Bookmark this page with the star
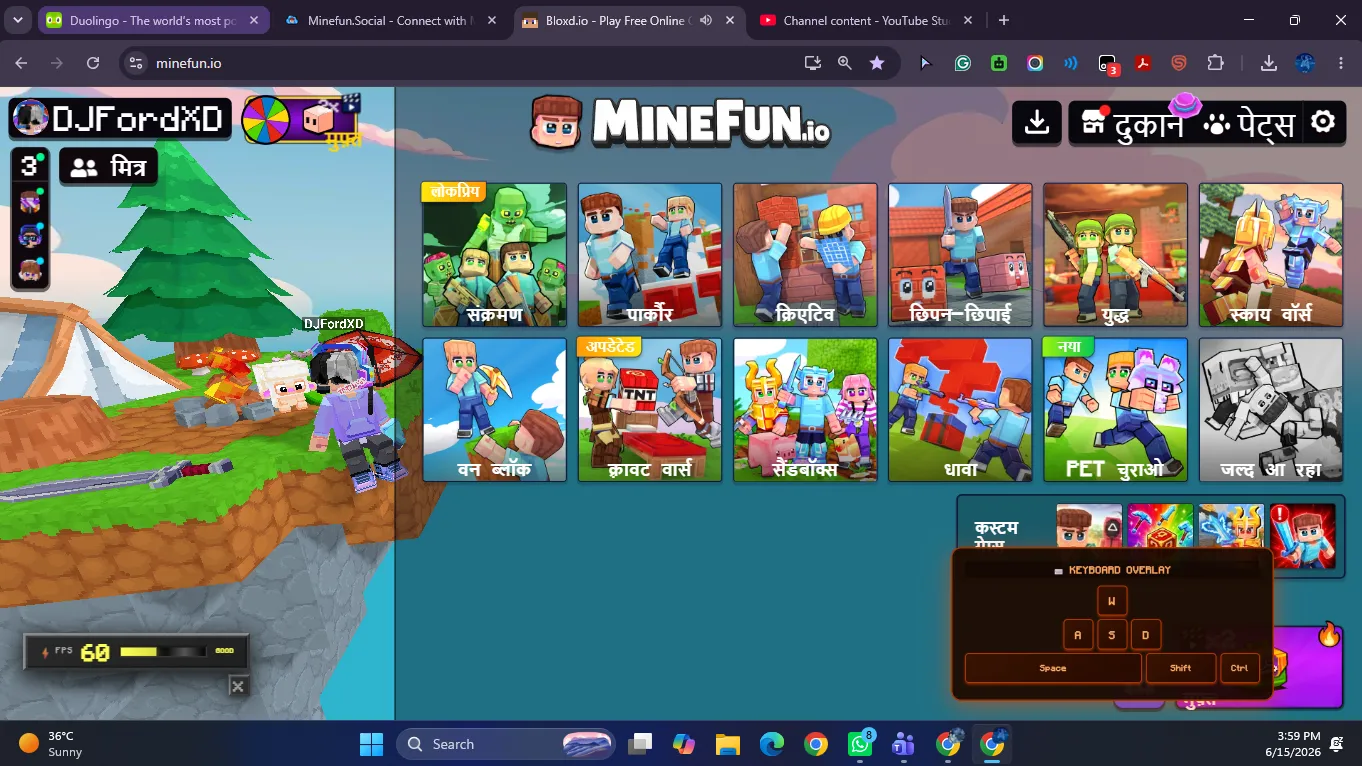The image size is (1362, 766). click(x=877, y=63)
